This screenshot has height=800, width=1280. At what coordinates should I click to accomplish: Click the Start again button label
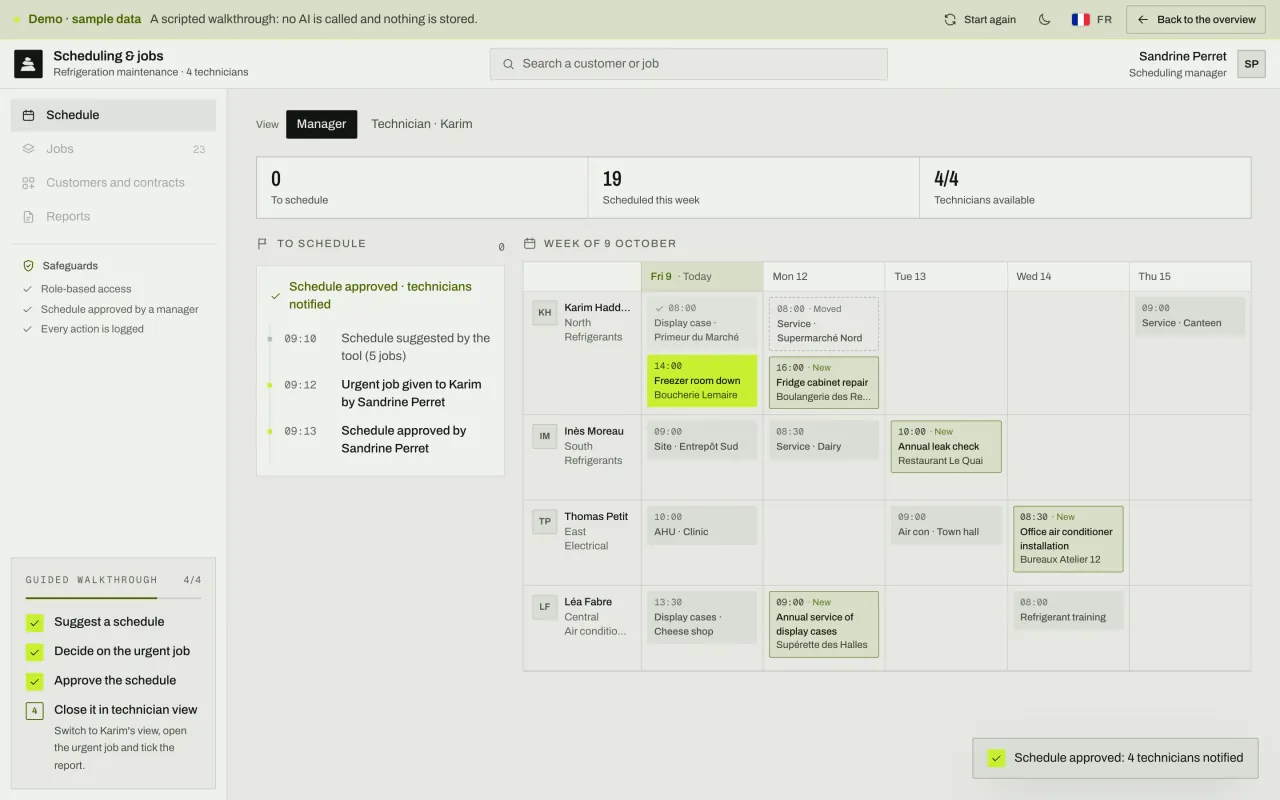990,19
